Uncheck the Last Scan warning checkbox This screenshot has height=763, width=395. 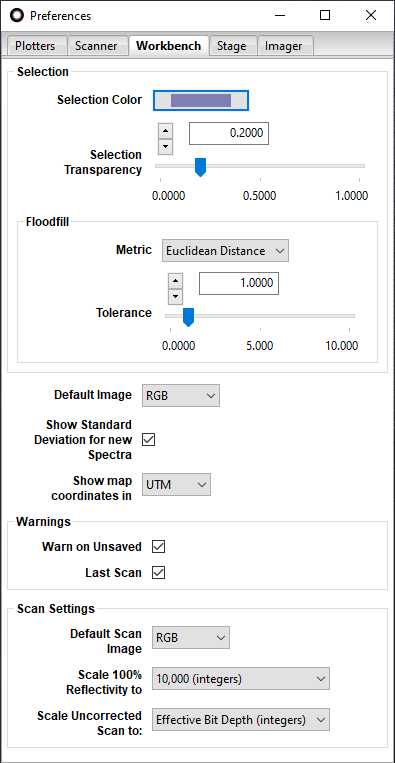pos(159,572)
